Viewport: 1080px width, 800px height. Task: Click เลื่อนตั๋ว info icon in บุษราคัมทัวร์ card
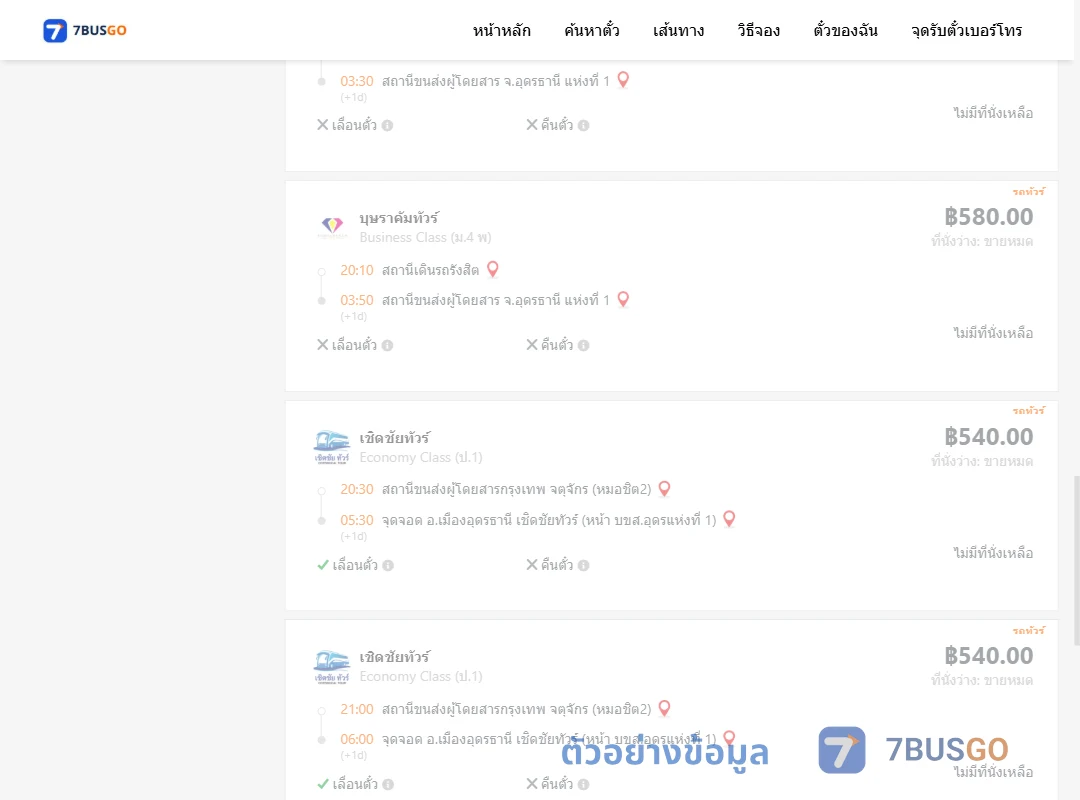click(388, 345)
